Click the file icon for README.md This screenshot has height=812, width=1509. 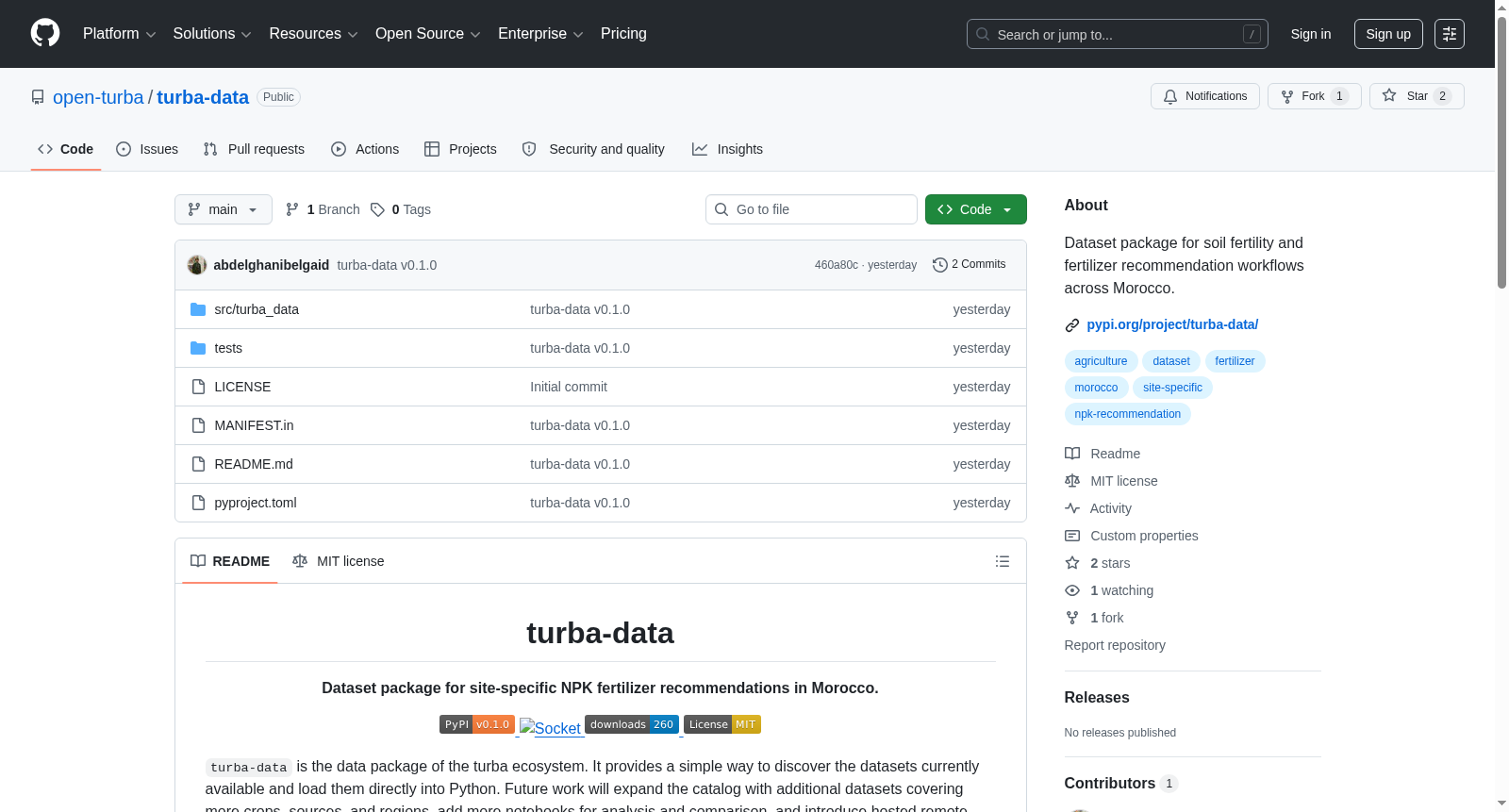click(x=198, y=464)
